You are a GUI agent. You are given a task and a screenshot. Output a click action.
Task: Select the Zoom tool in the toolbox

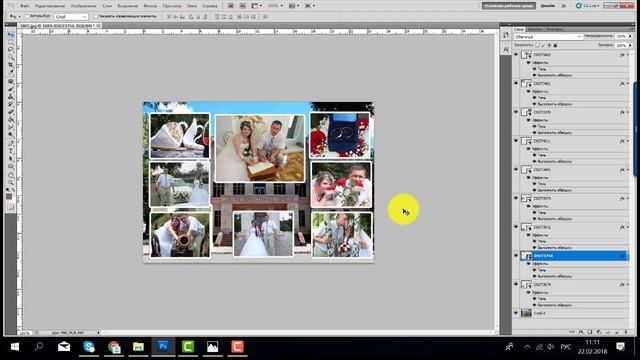[x=11, y=182]
